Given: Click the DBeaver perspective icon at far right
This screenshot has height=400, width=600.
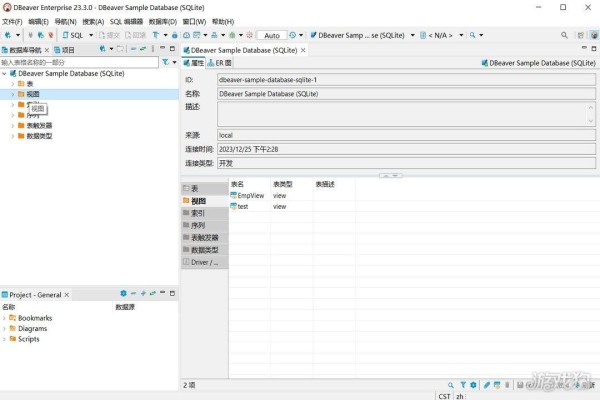Looking at the screenshot, I should click(x=594, y=35).
